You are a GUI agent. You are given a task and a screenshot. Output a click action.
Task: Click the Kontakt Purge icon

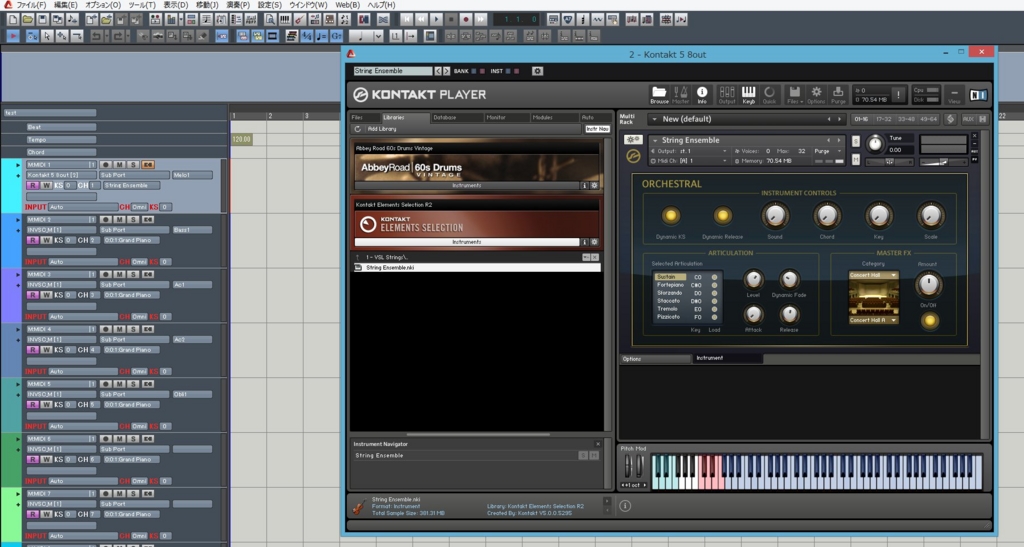click(838, 95)
